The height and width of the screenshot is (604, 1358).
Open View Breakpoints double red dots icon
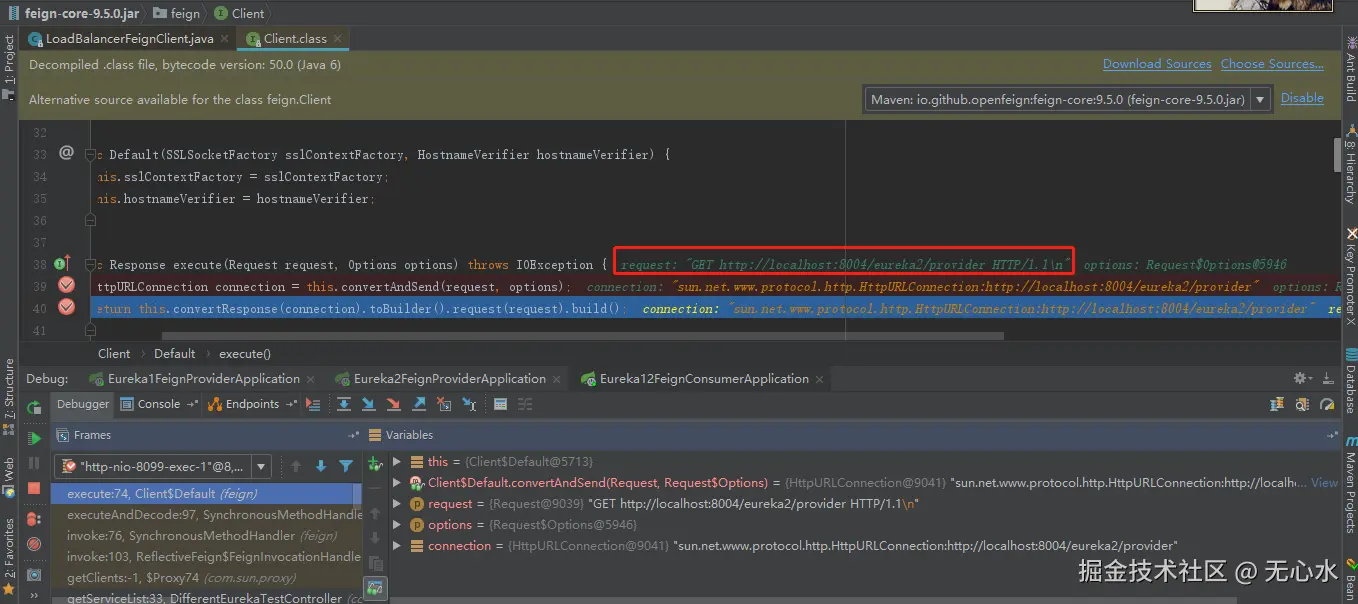[x=34, y=519]
